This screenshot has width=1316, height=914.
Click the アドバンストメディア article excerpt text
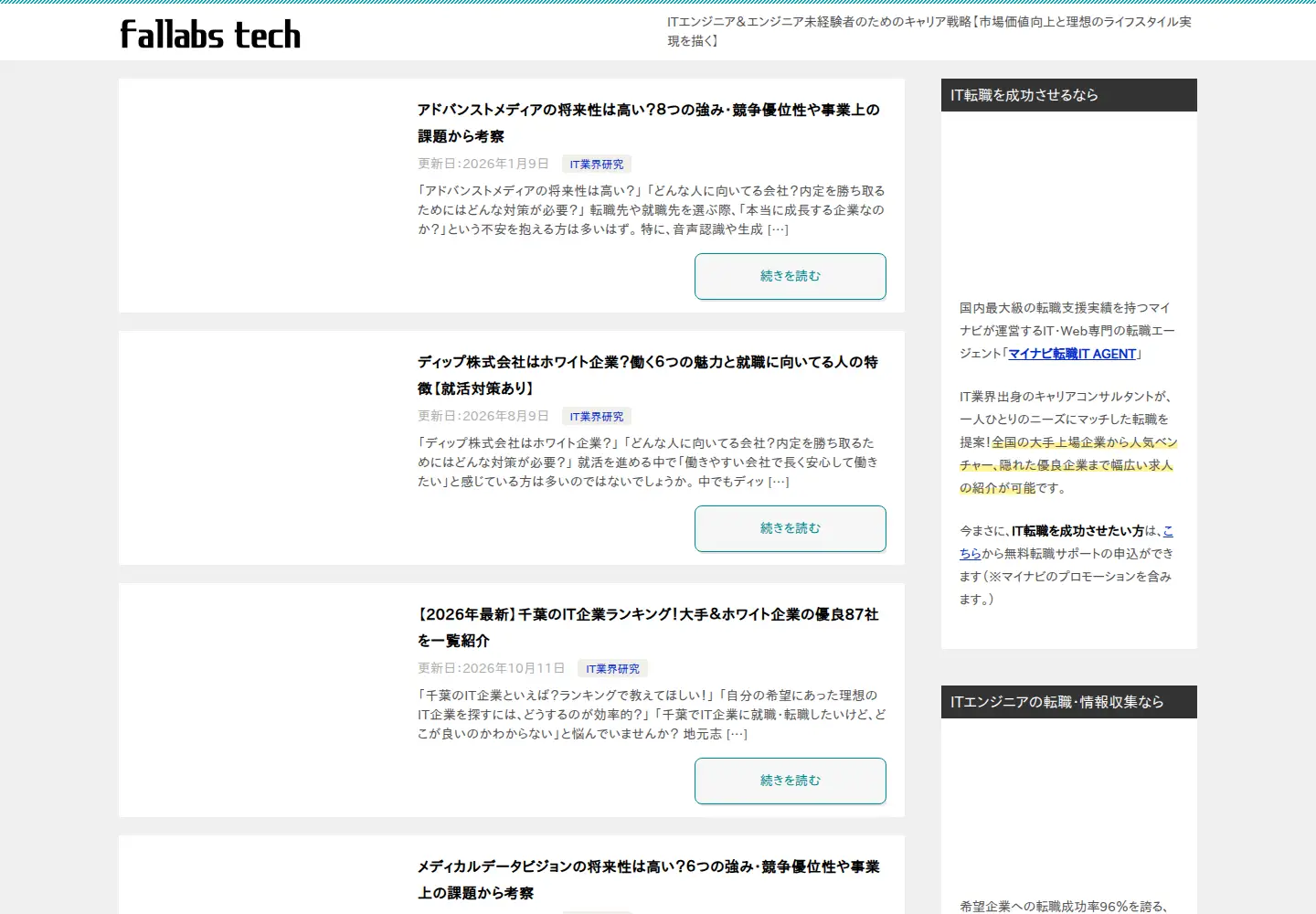pyautogui.click(x=652, y=210)
